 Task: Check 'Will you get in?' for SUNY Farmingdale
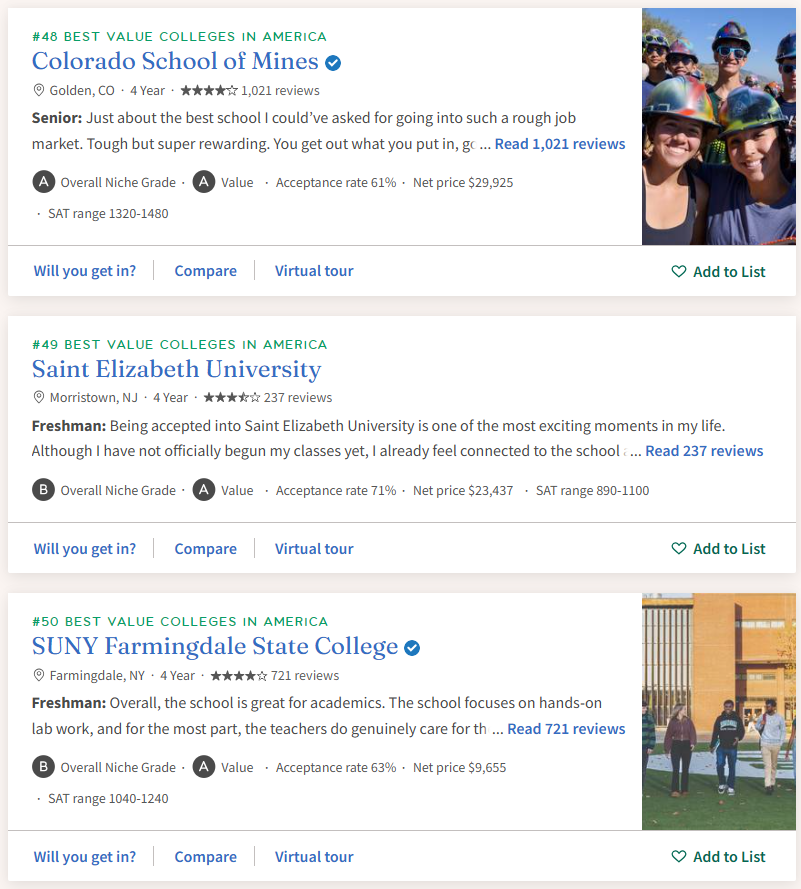[x=85, y=856]
